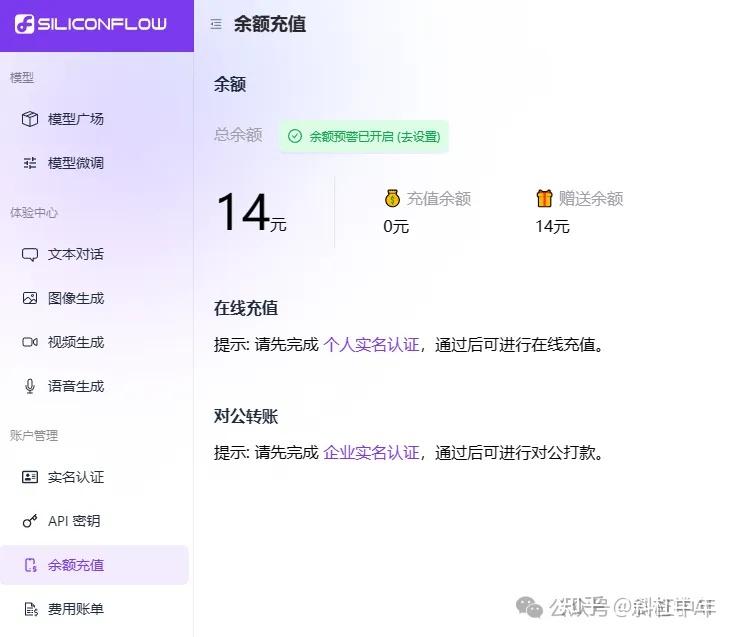Click the 余额充值 page title
Screen dimensions: 735x637
point(270,24)
